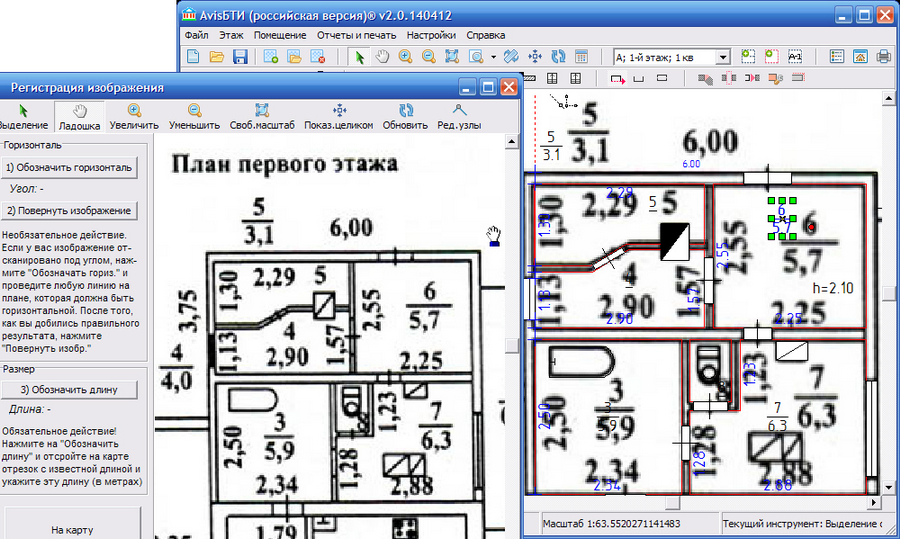Click Показ.целиком show-all tool
This screenshot has height=539, width=900.
[x=338, y=117]
